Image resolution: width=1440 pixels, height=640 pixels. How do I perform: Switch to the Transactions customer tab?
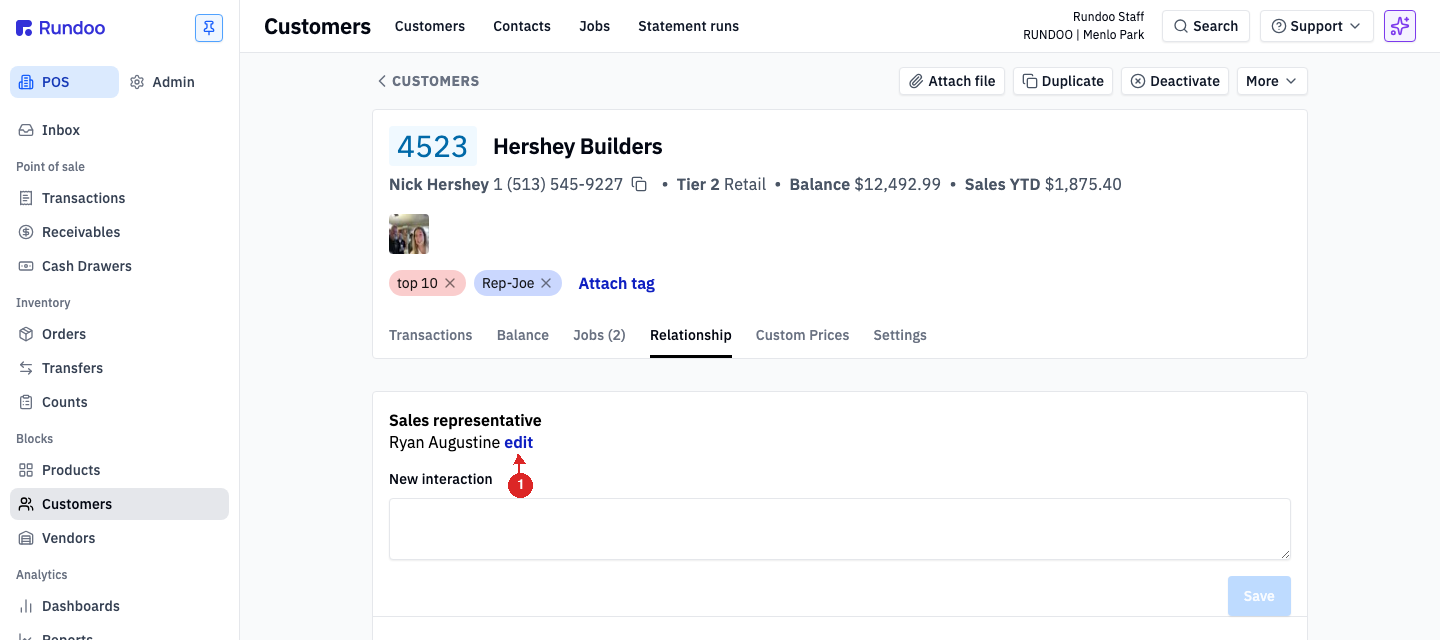(x=431, y=335)
